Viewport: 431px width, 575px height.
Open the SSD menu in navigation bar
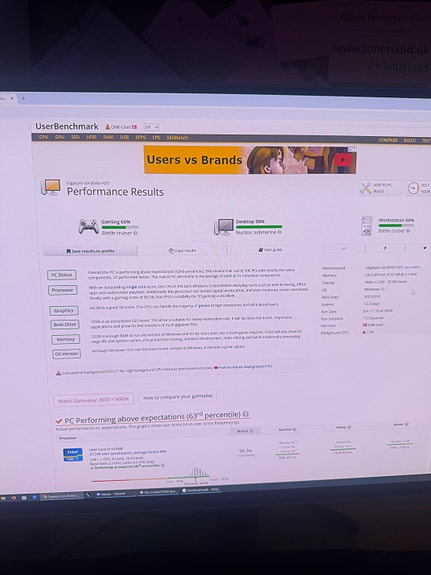click(x=76, y=137)
